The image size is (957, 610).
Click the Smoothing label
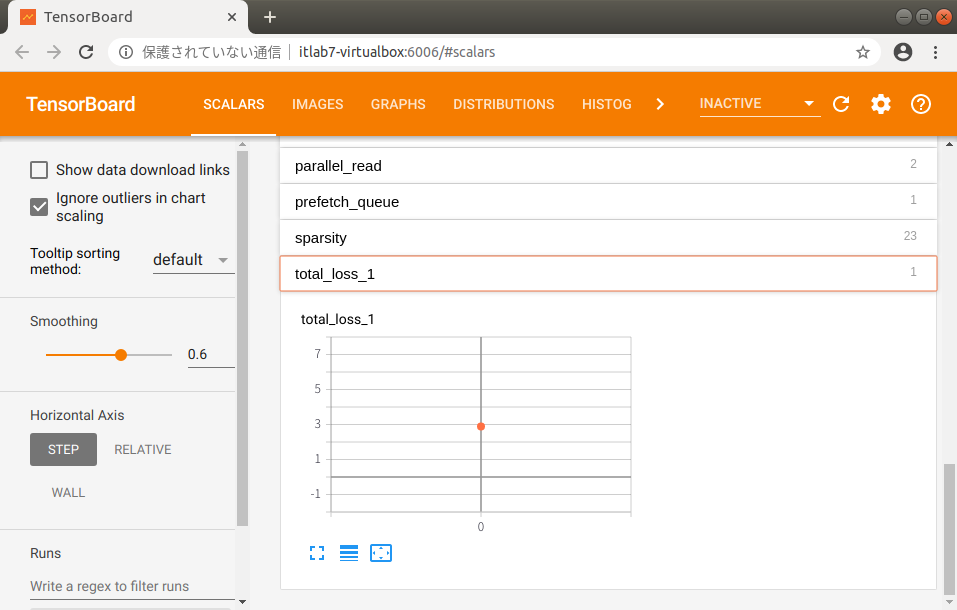click(63, 321)
